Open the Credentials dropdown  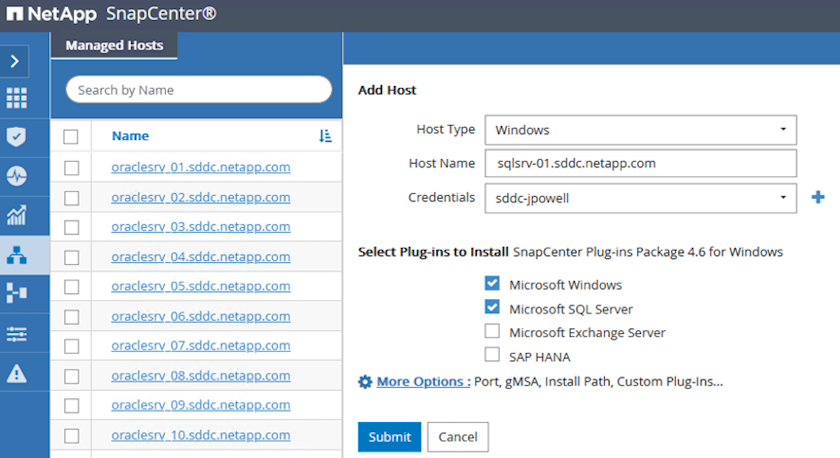pos(640,198)
